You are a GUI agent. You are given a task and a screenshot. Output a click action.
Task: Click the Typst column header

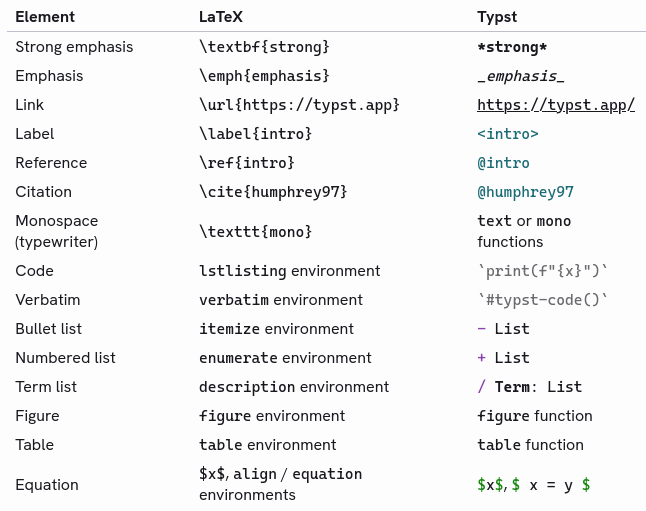click(x=497, y=17)
